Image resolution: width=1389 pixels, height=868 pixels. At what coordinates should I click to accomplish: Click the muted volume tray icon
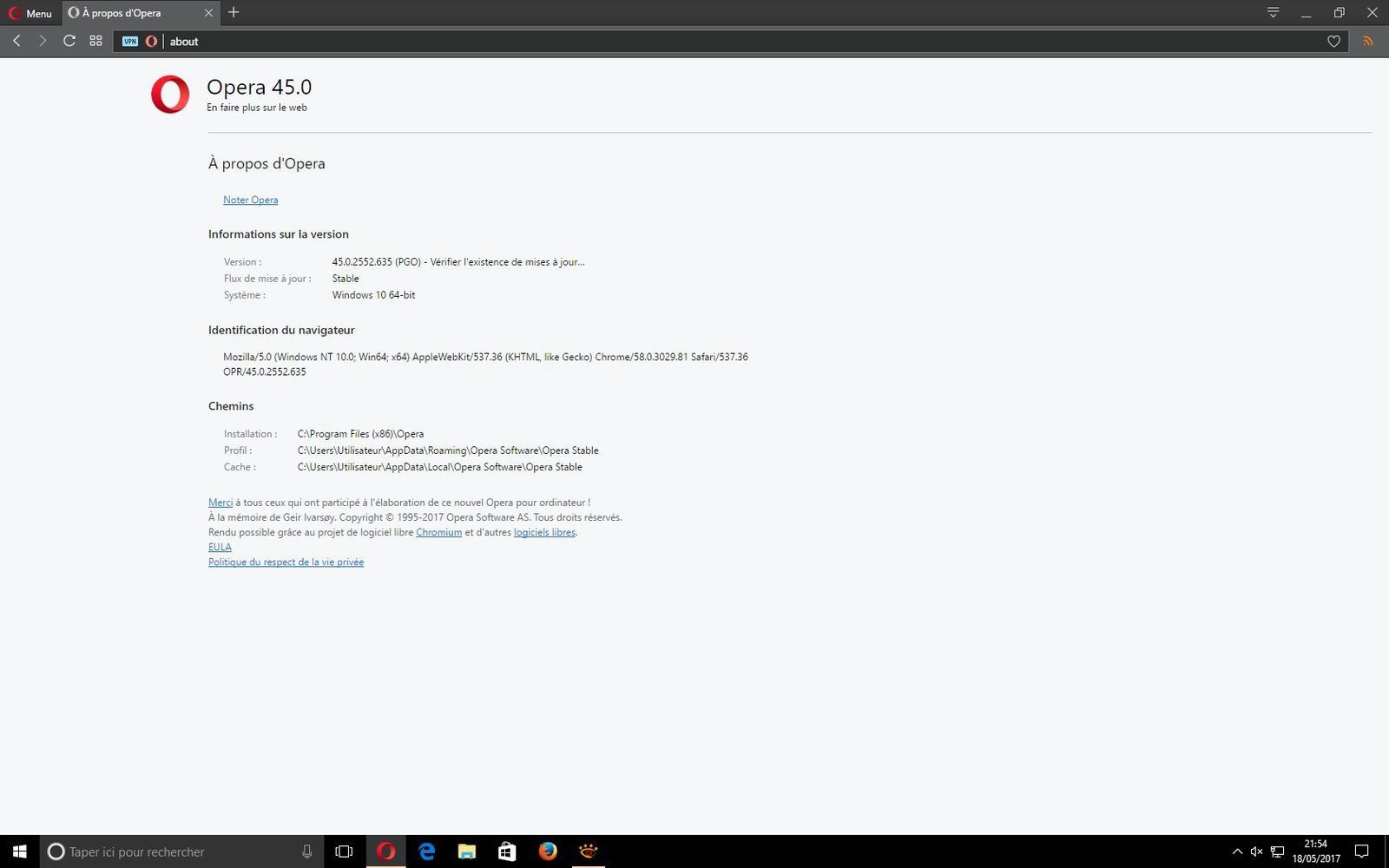tap(1256, 852)
